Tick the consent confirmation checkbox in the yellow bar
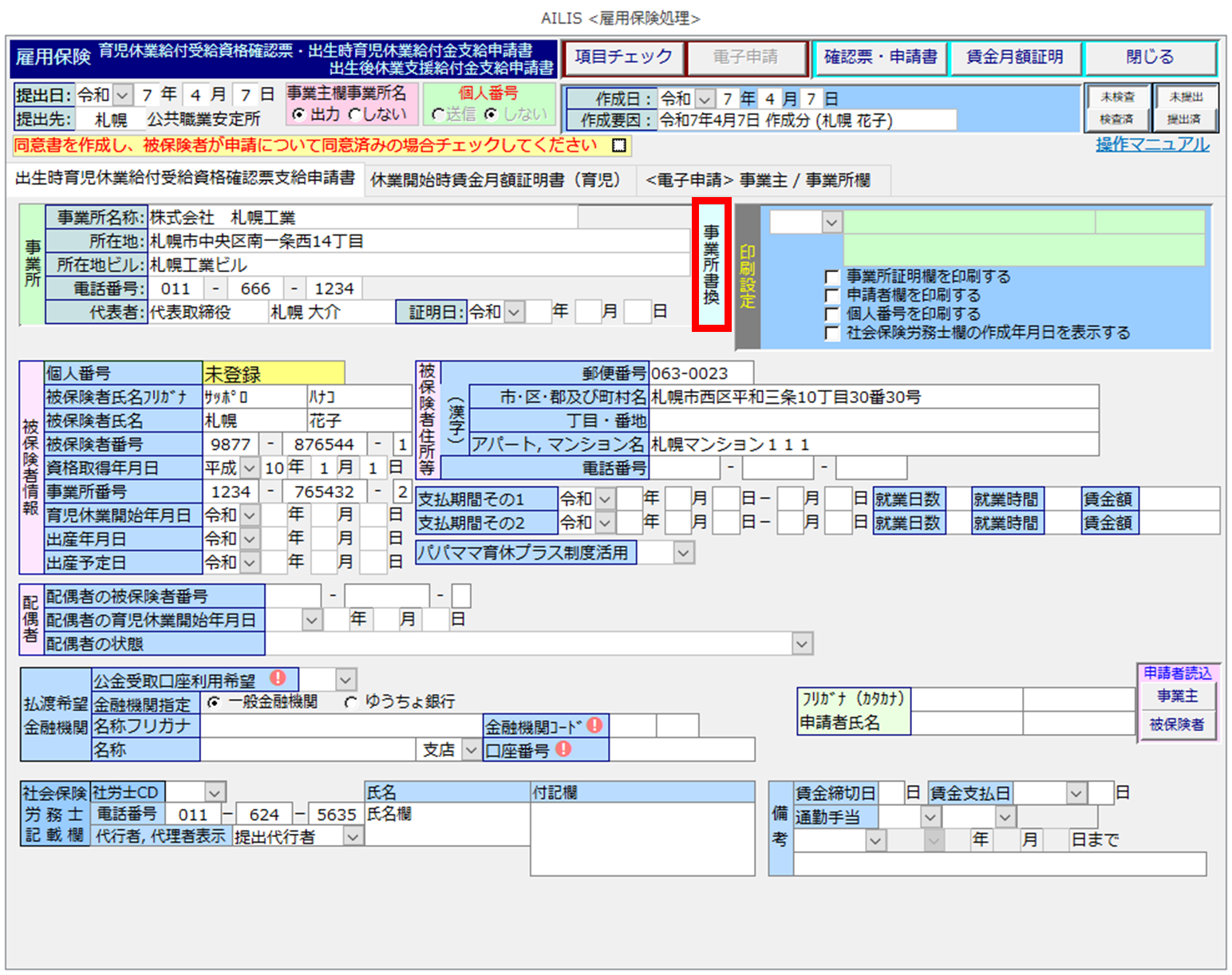Viewport: 1232px width, 975px height. (x=618, y=146)
